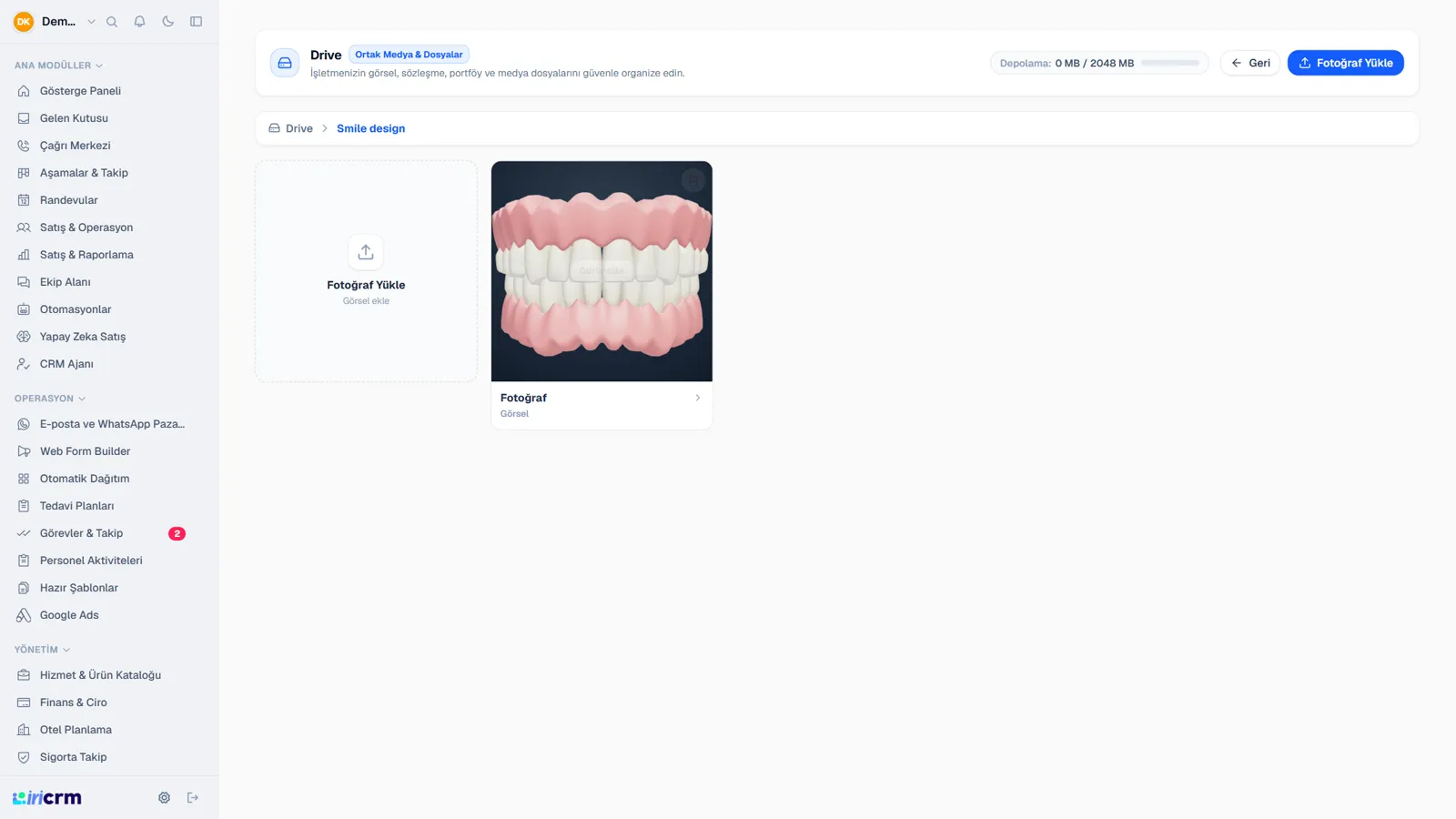Collapse the YÖNETİM section
1456x819 pixels.
click(x=42, y=650)
